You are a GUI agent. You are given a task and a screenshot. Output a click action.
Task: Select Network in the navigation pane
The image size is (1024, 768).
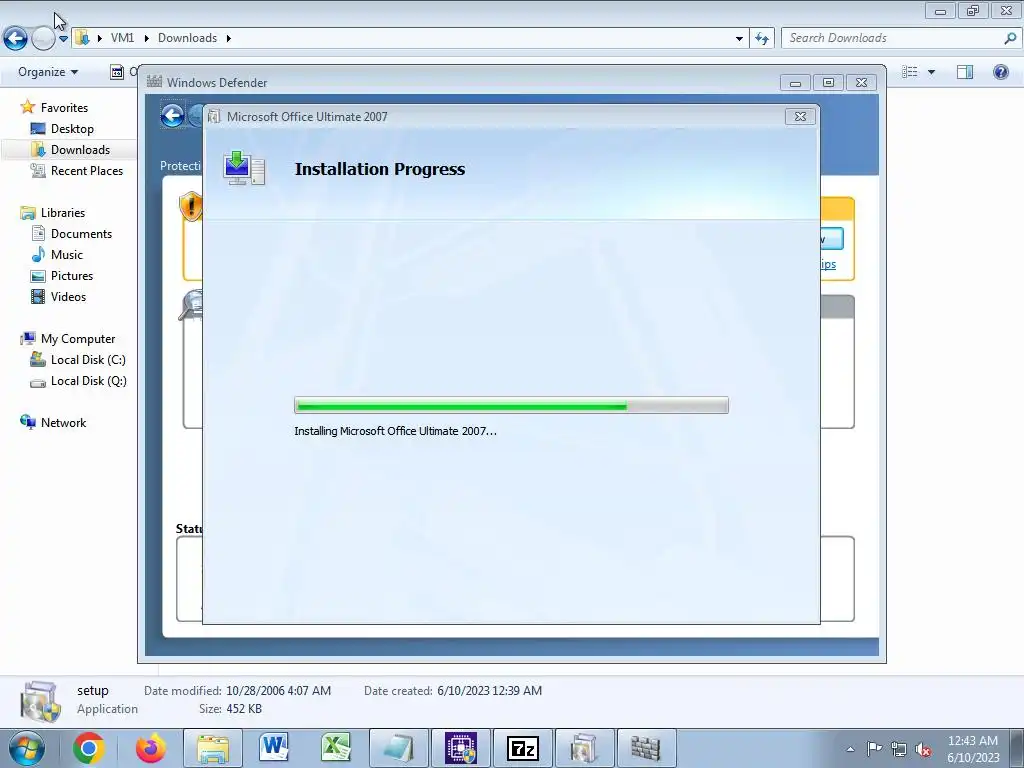click(63, 423)
